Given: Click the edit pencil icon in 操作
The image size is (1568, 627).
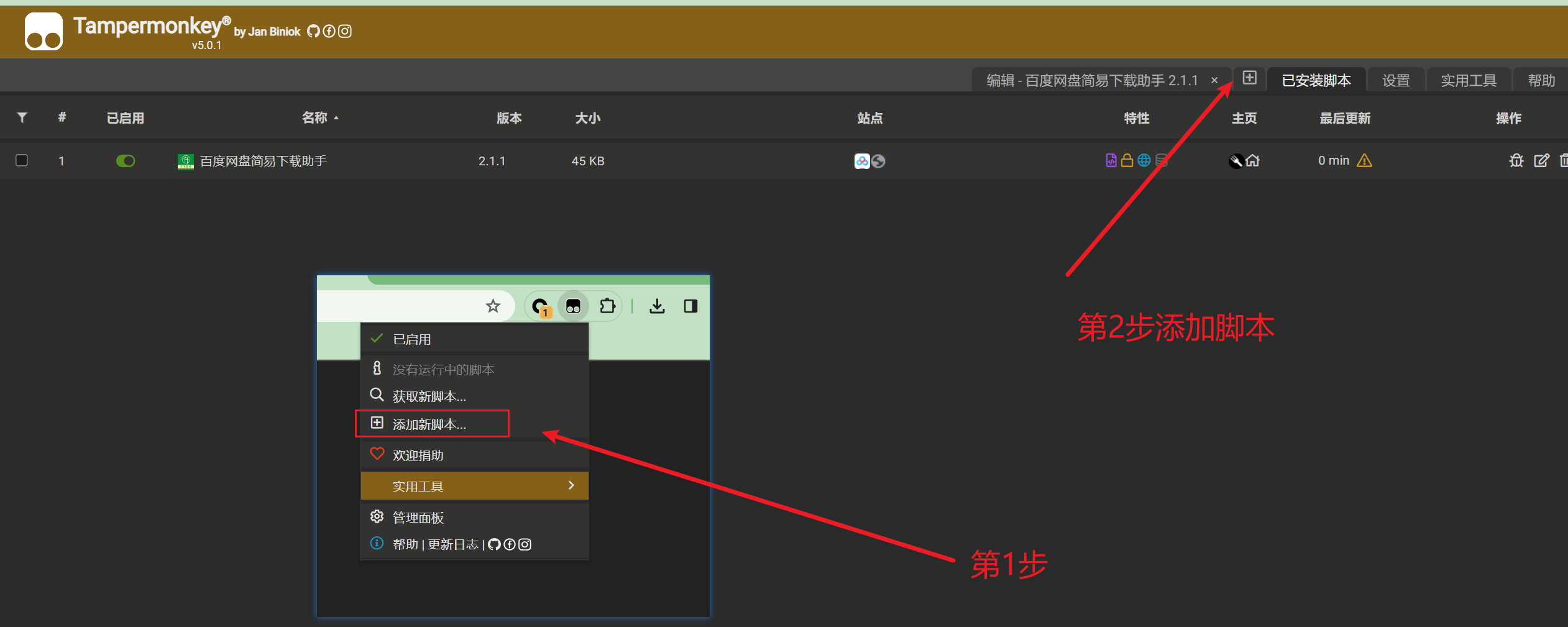Looking at the screenshot, I should 1542,160.
